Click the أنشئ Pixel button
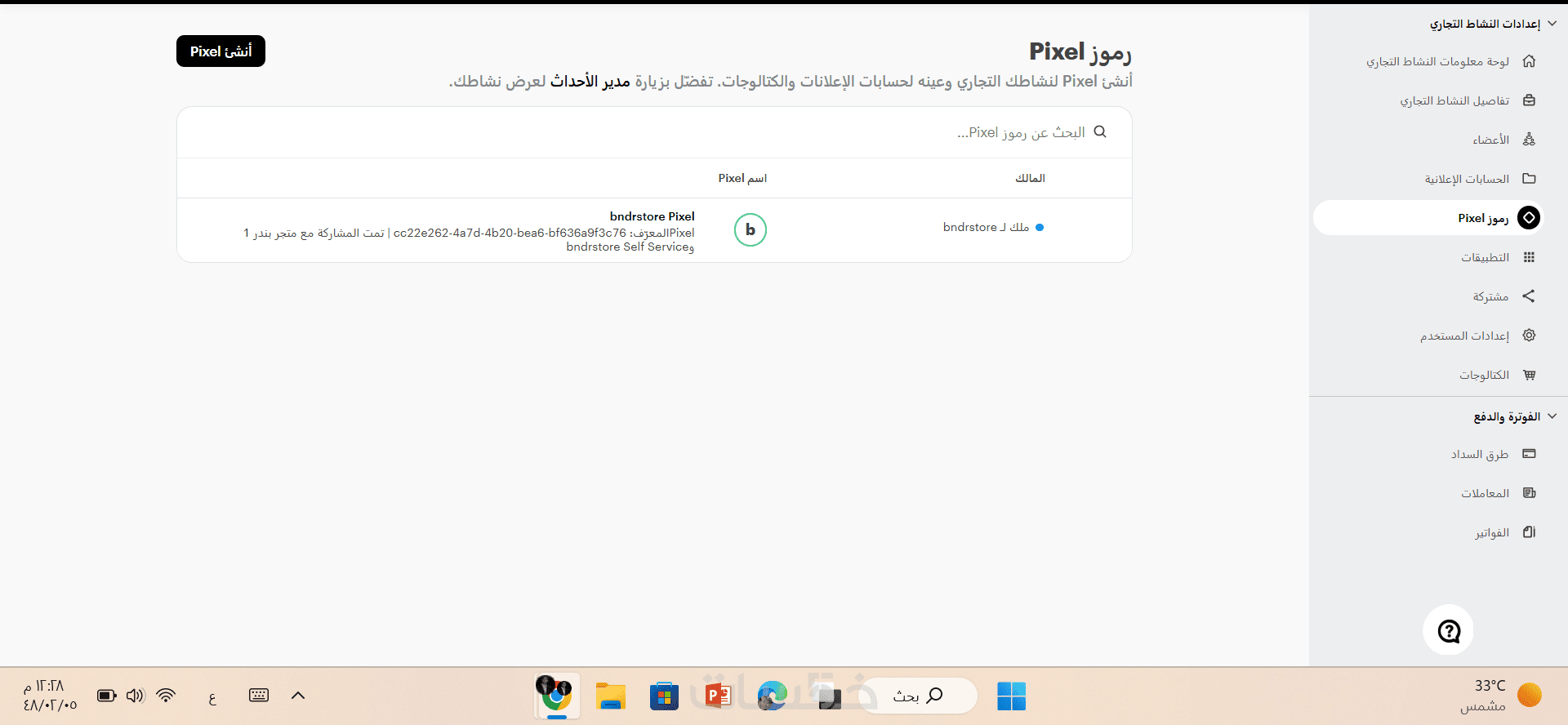Screen dimensions: 1568x725 pyautogui.click(x=220, y=51)
